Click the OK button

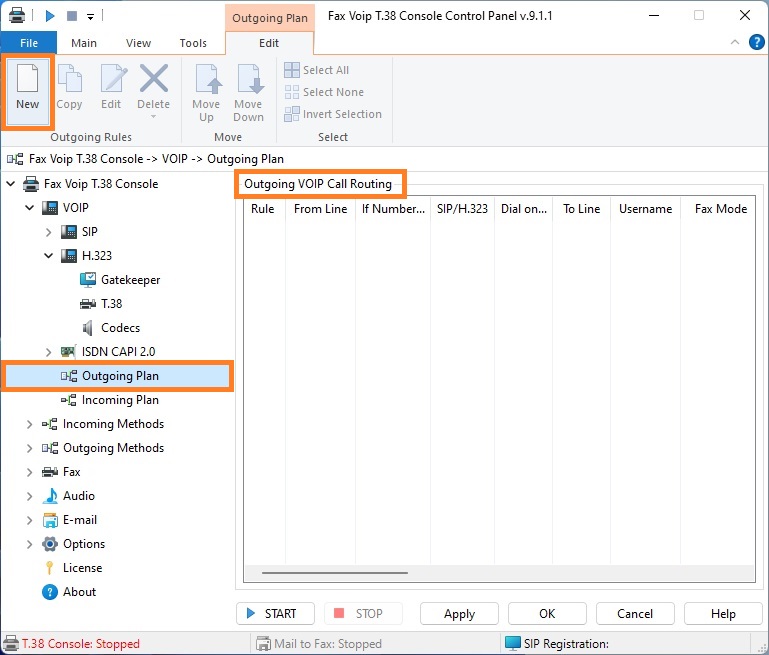coord(547,614)
